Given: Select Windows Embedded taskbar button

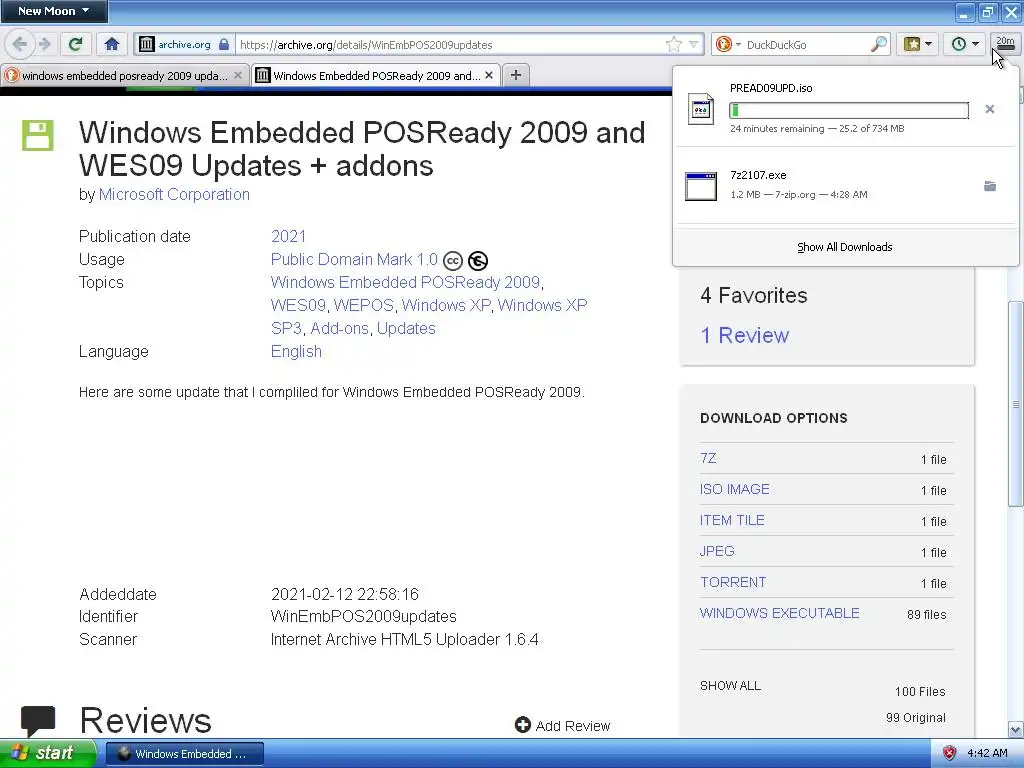Looking at the screenshot, I should (x=184, y=754).
